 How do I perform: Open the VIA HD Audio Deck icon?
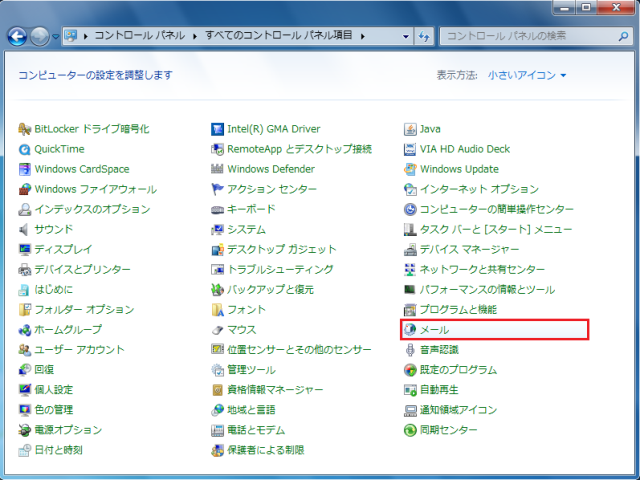point(410,149)
